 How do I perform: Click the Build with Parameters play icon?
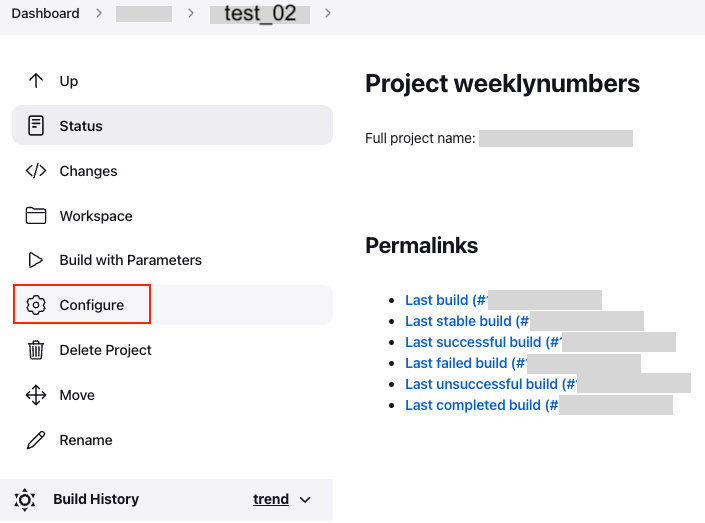tap(36, 260)
